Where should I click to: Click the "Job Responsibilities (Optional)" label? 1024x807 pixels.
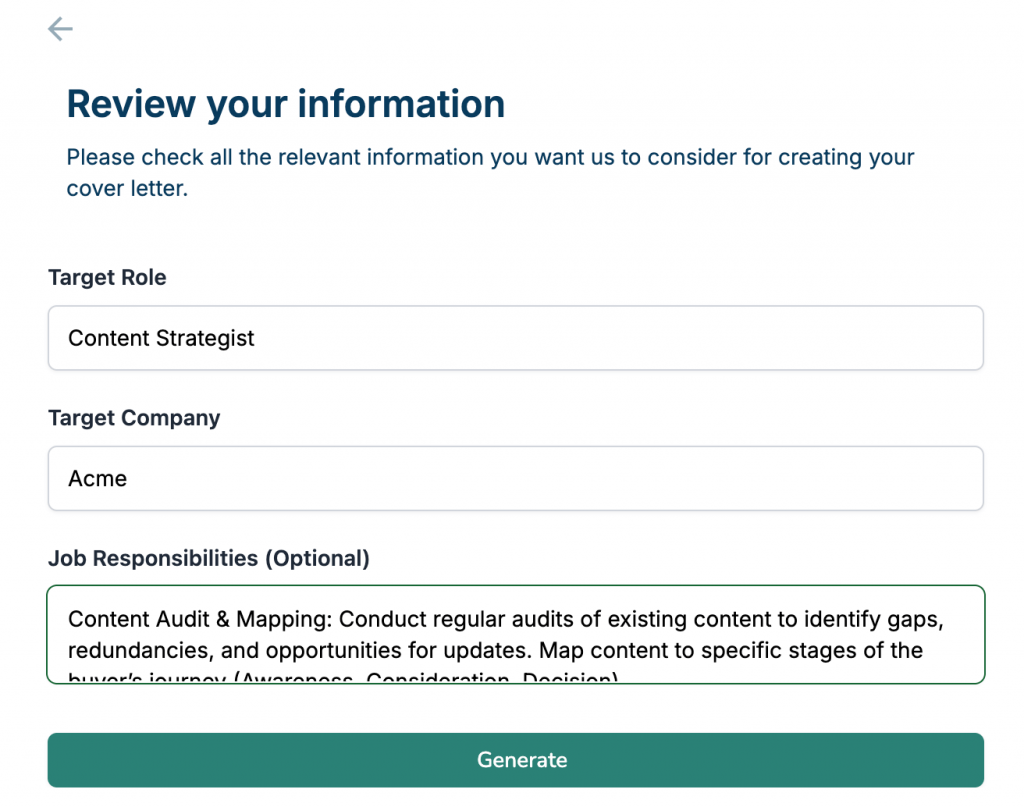208,558
